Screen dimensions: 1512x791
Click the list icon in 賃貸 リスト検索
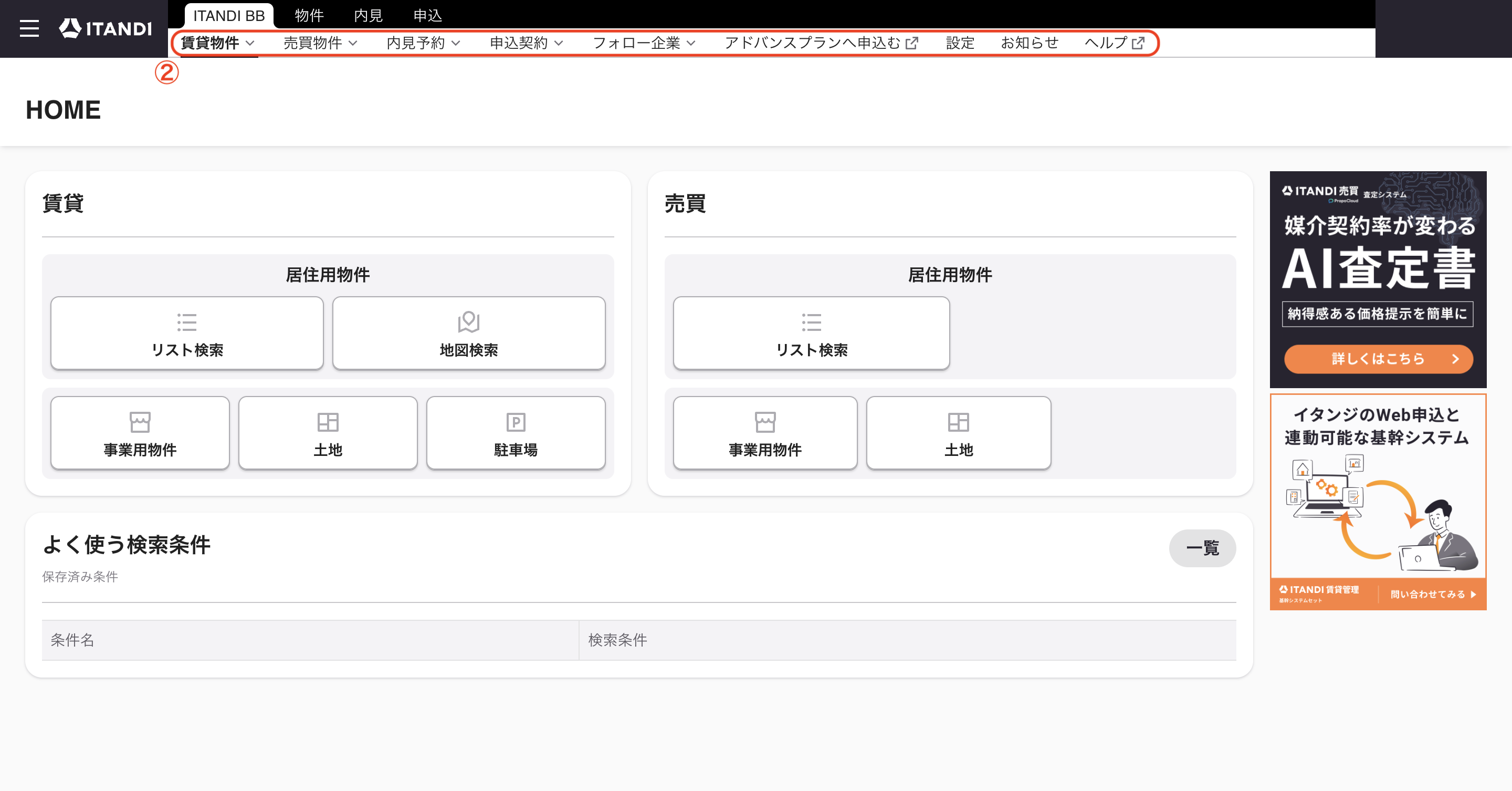(187, 322)
